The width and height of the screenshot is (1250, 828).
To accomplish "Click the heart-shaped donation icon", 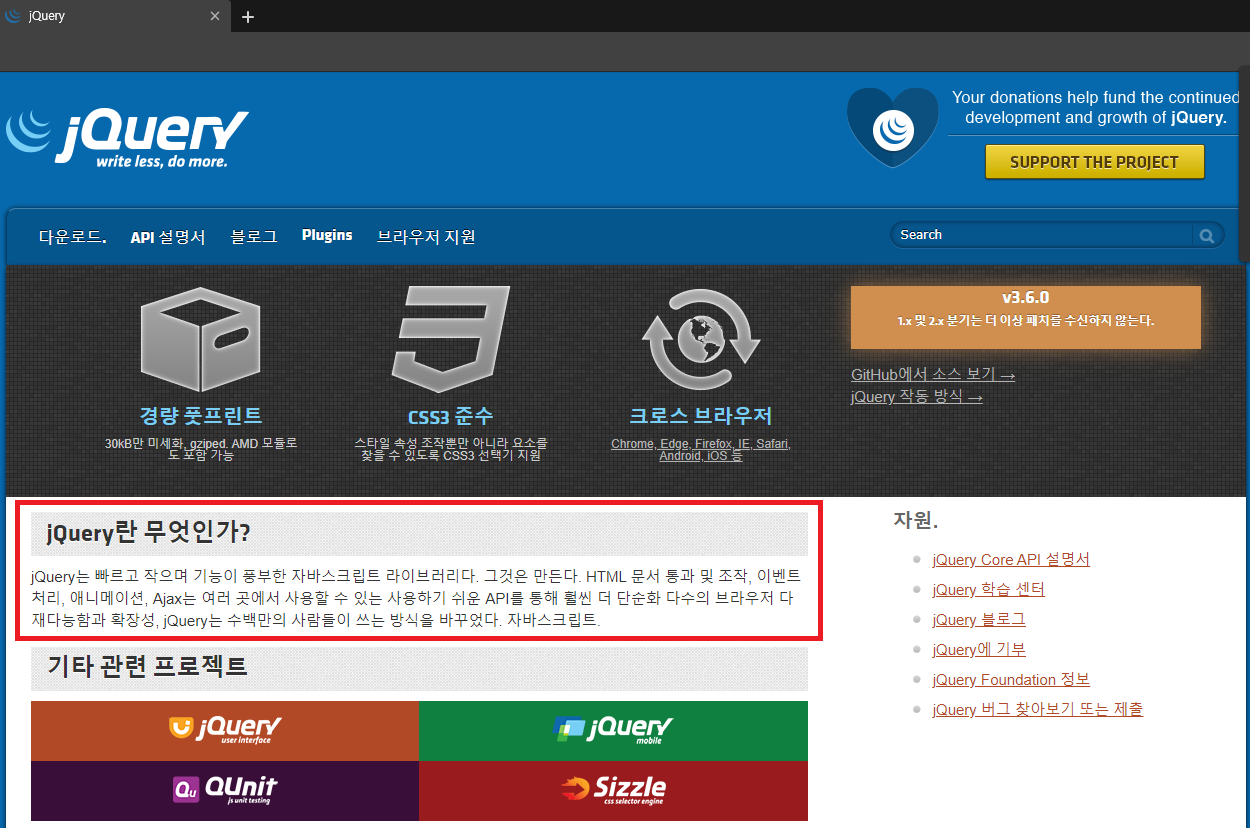I will coord(892,126).
